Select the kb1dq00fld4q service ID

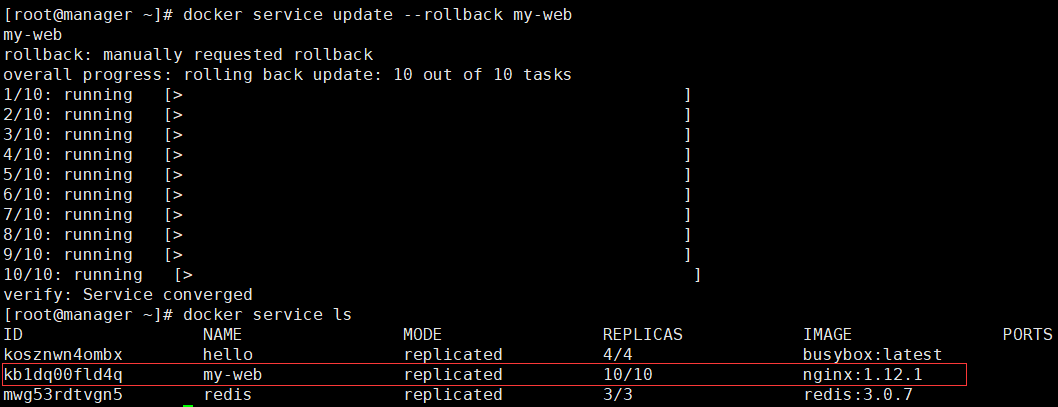tap(63, 375)
